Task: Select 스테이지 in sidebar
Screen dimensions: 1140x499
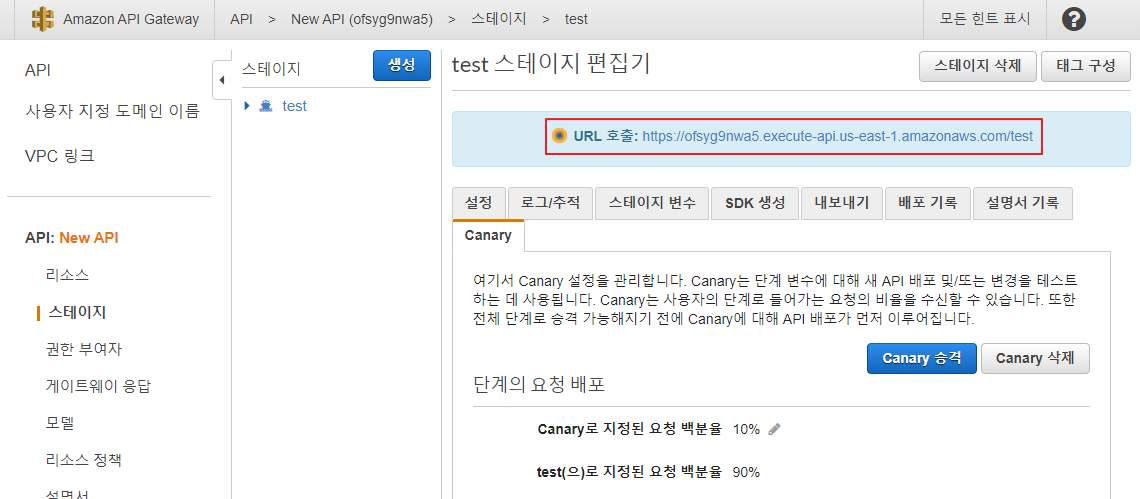Action: 76,313
